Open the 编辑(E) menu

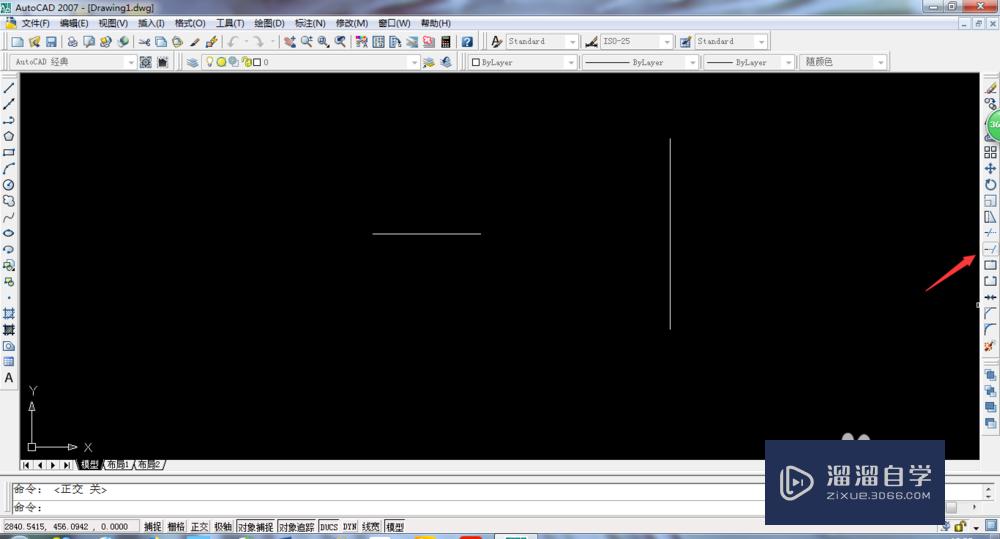(74, 23)
